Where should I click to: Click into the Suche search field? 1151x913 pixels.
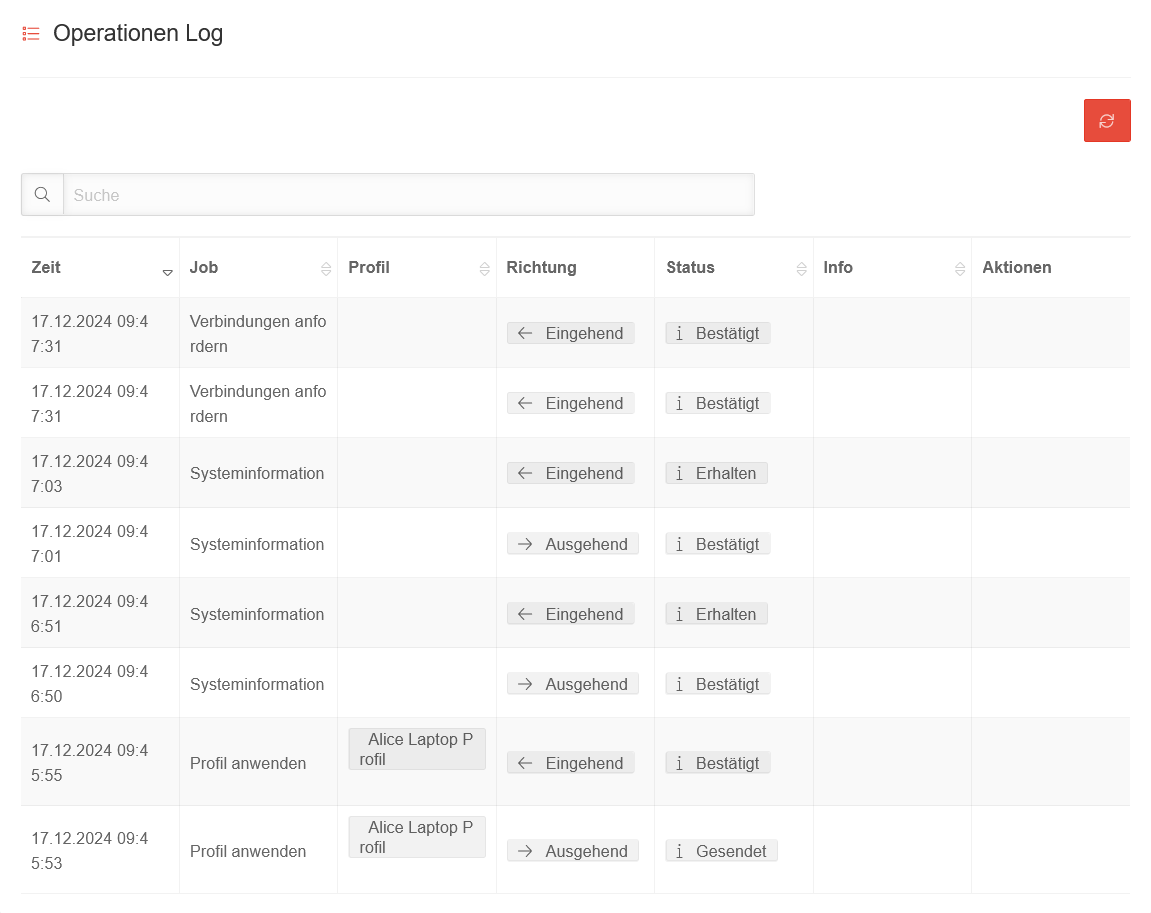pyautogui.click(x=408, y=195)
